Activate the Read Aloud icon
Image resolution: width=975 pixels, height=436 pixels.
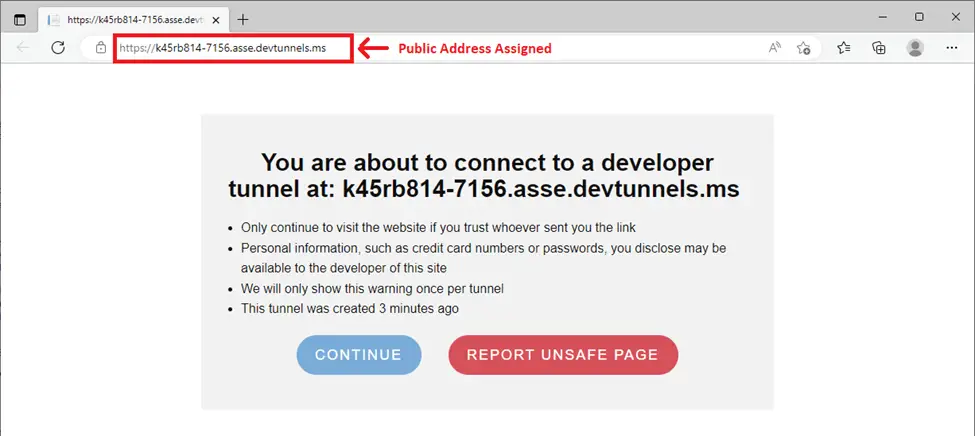coord(775,48)
